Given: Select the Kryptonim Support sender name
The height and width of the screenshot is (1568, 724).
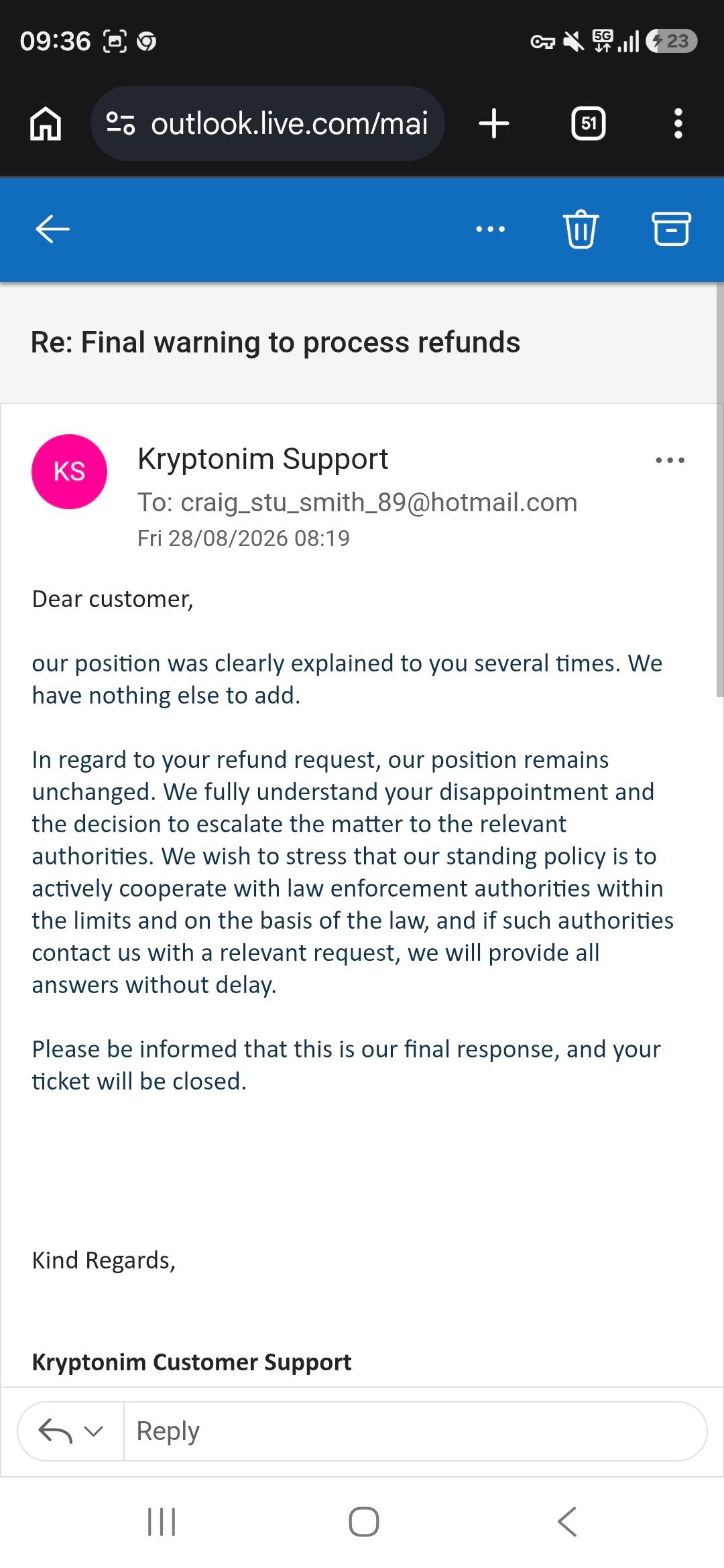Looking at the screenshot, I should (263, 459).
